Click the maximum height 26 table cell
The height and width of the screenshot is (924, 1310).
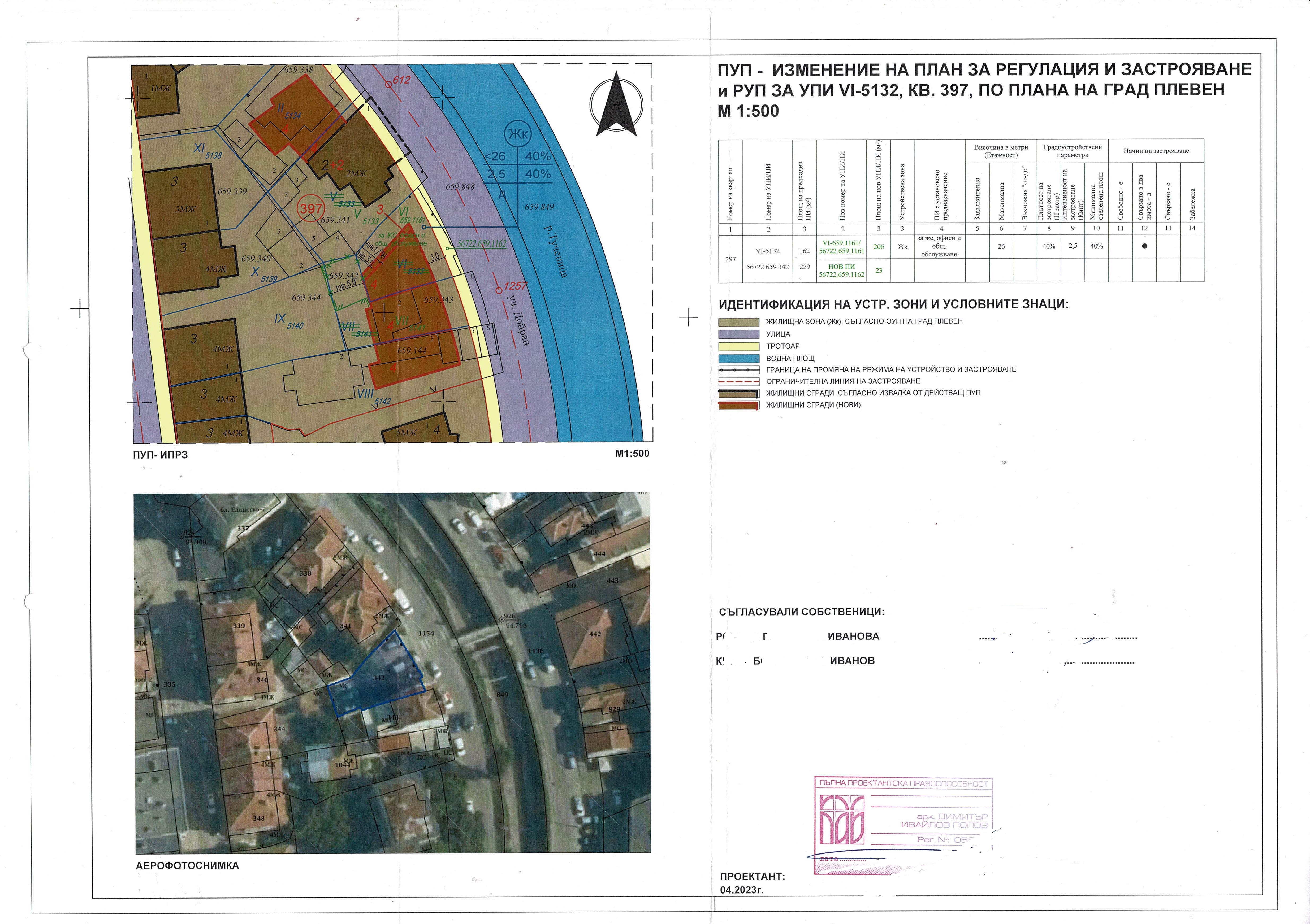click(1001, 246)
